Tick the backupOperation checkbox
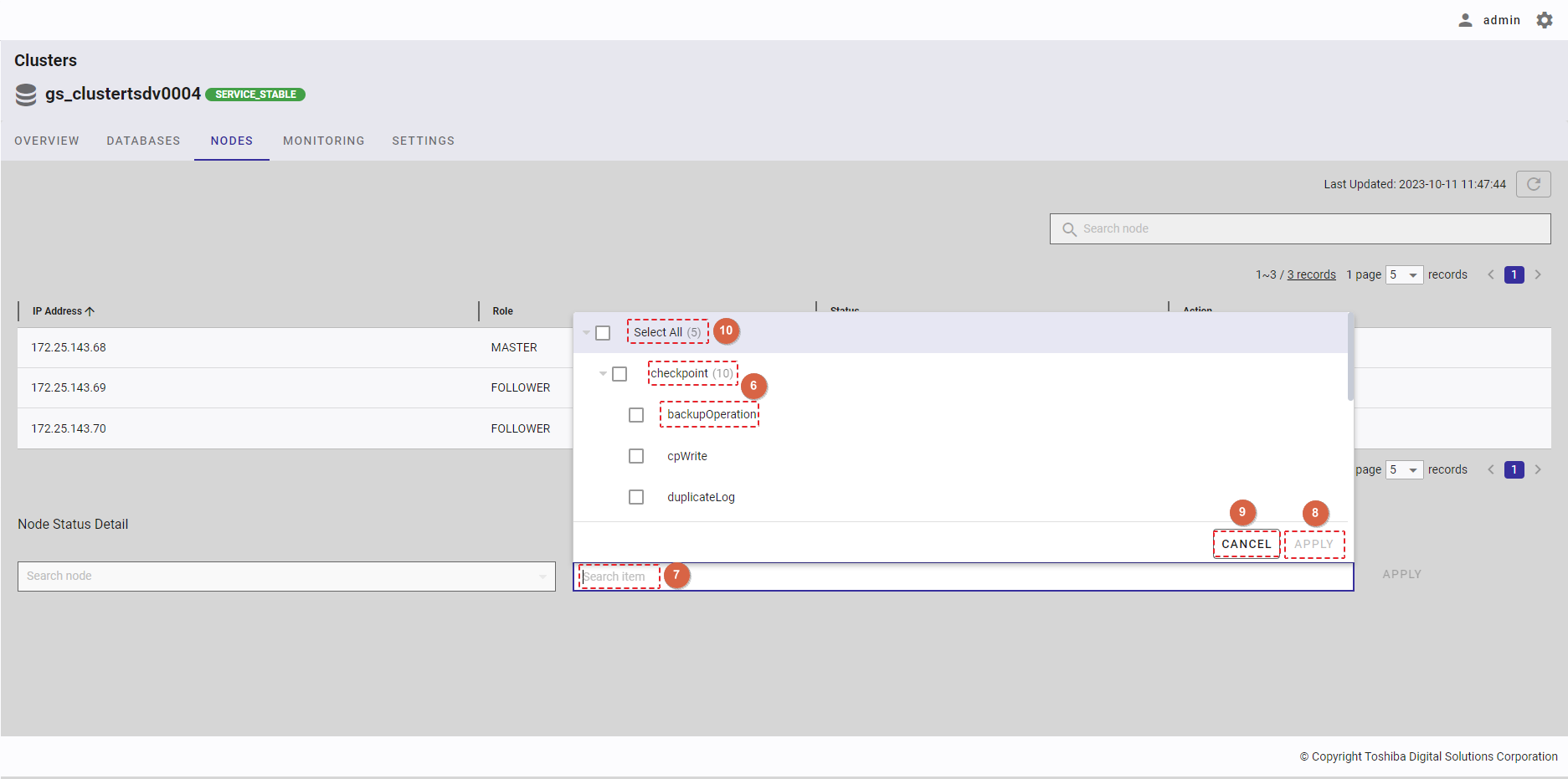 (636, 415)
